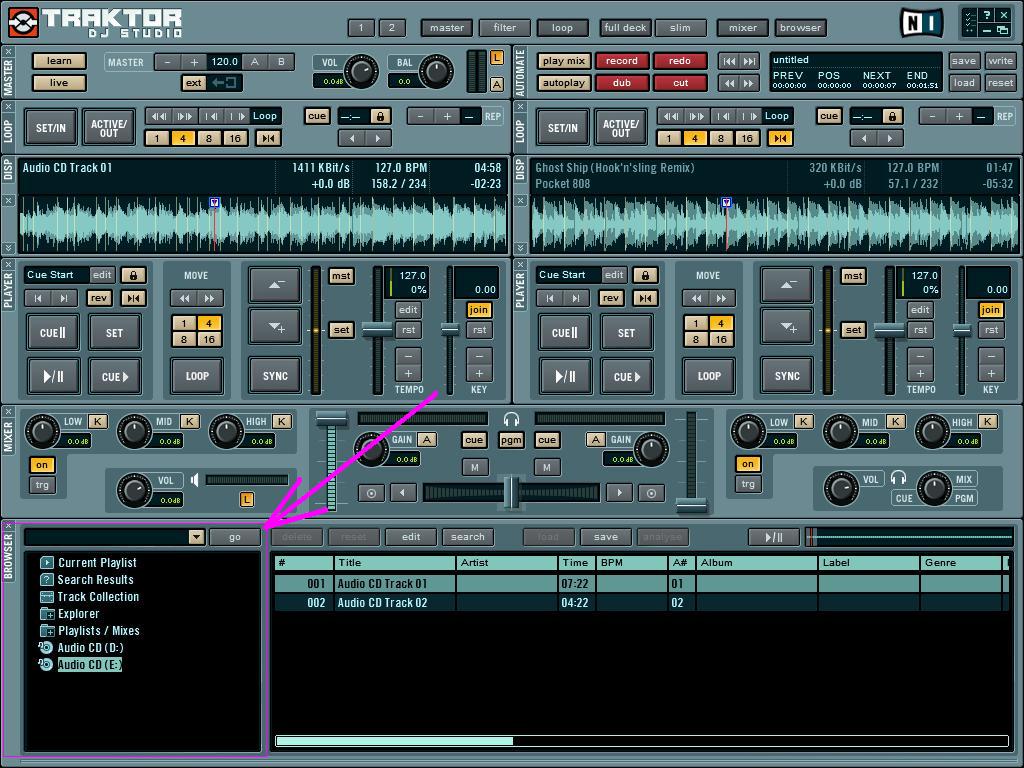Click the headphones icon above pgm

(511, 419)
